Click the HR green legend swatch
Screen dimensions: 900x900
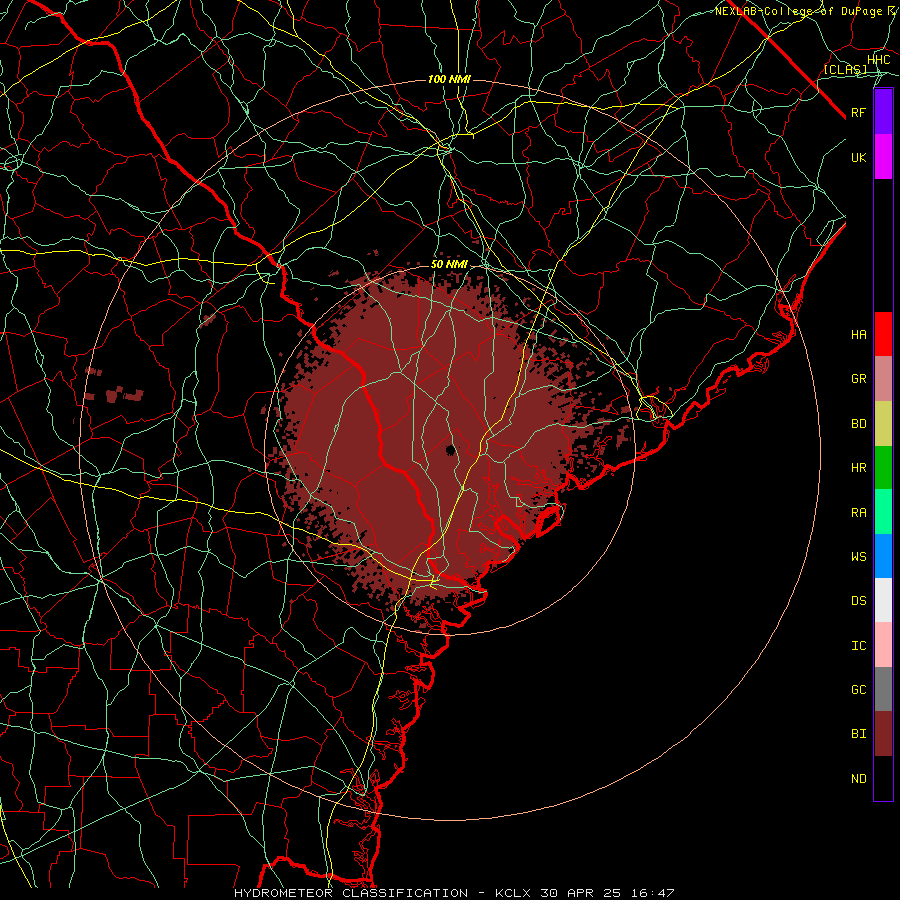[x=883, y=468]
